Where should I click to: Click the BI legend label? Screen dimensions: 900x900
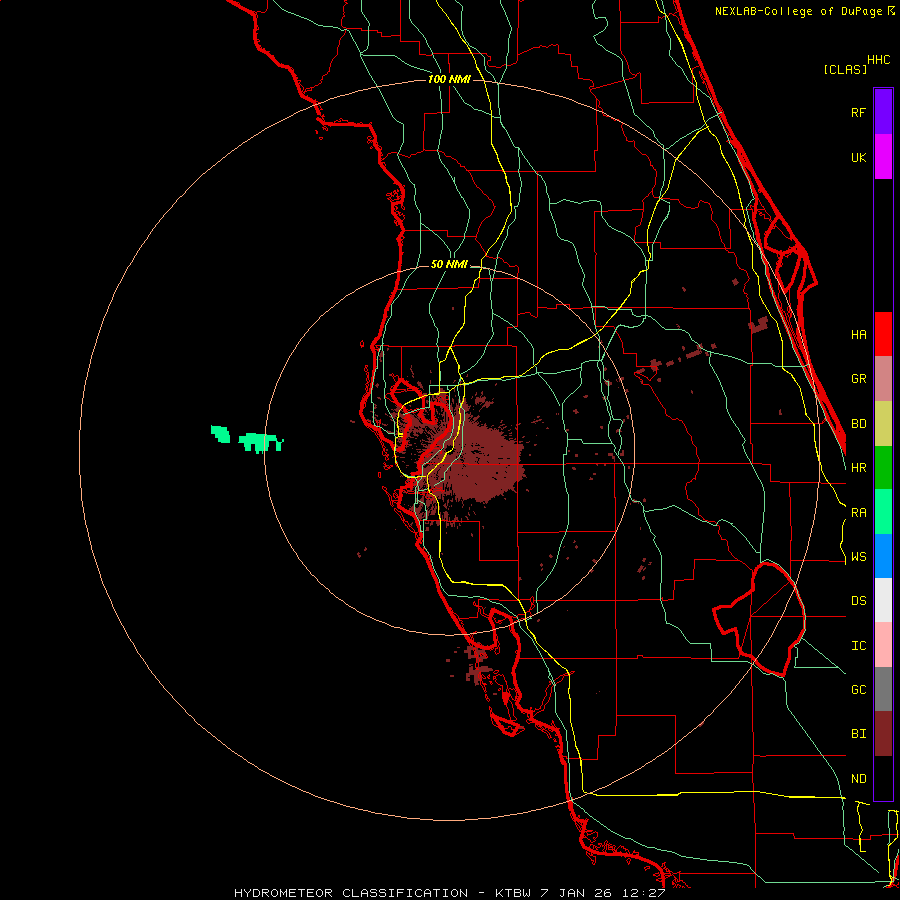858,734
